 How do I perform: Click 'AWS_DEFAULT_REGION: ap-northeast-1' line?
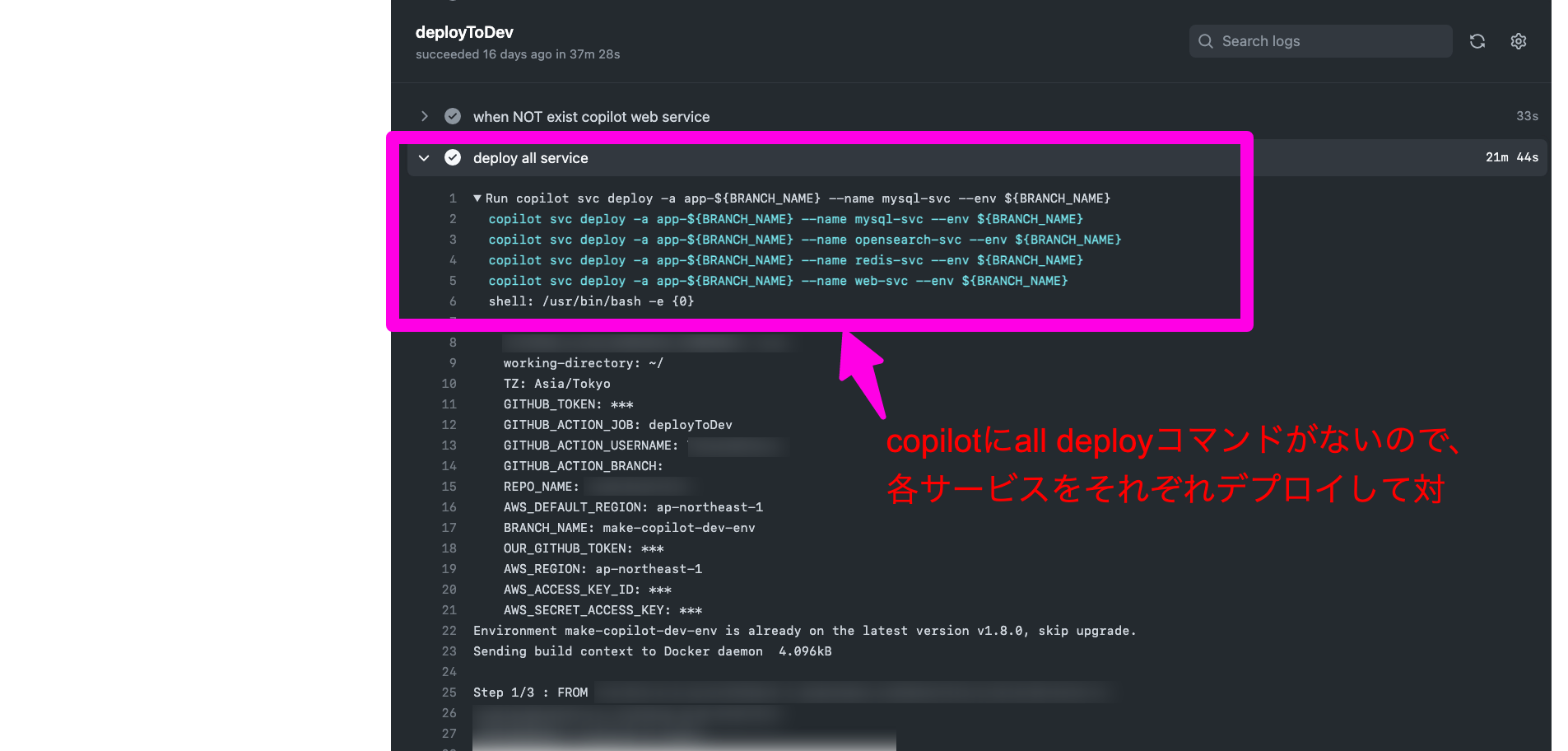[x=633, y=507]
